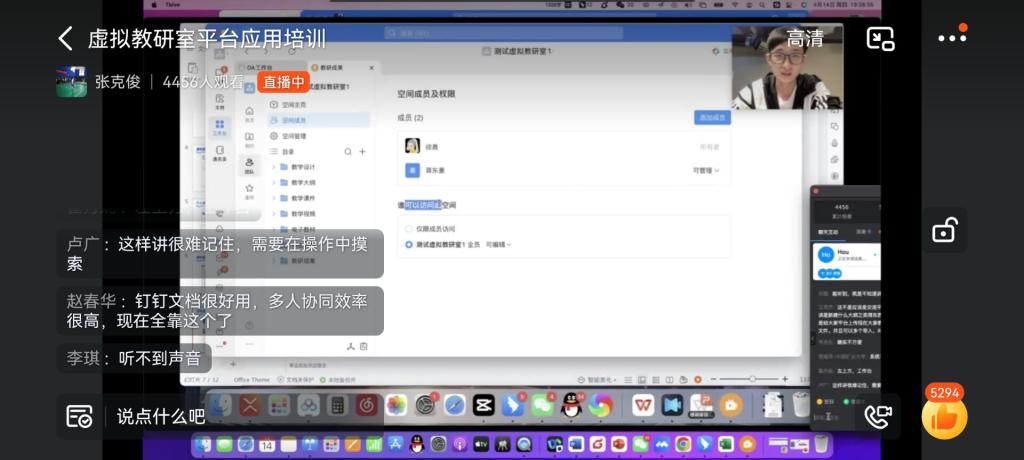Viewport: 1024px width, 460px height.
Task: Change video quality via 高清
Action: point(804,39)
